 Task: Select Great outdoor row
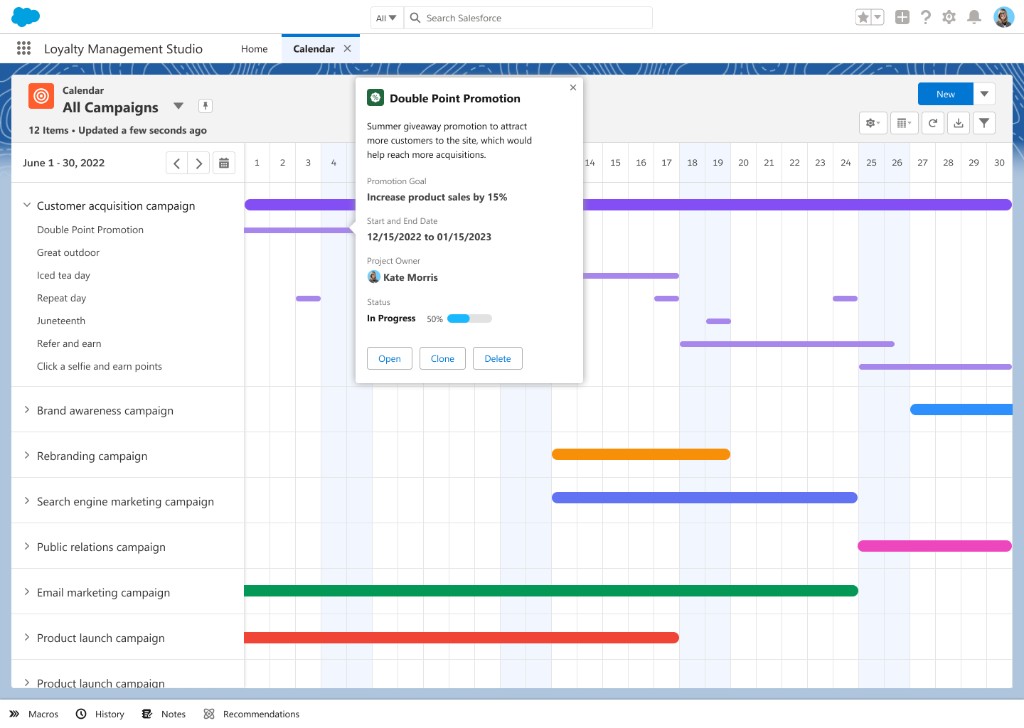click(x=68, y=253)
